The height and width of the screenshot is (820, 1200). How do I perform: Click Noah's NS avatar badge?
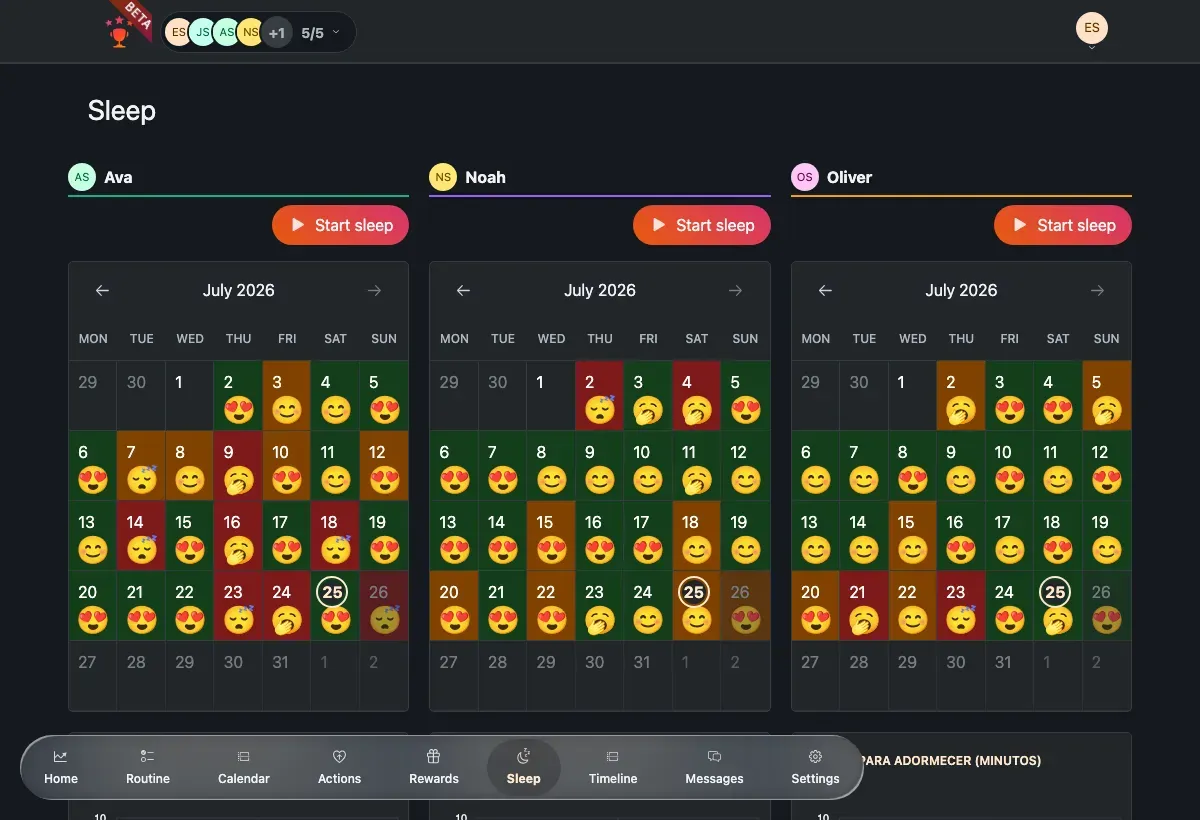pos(443,177)
